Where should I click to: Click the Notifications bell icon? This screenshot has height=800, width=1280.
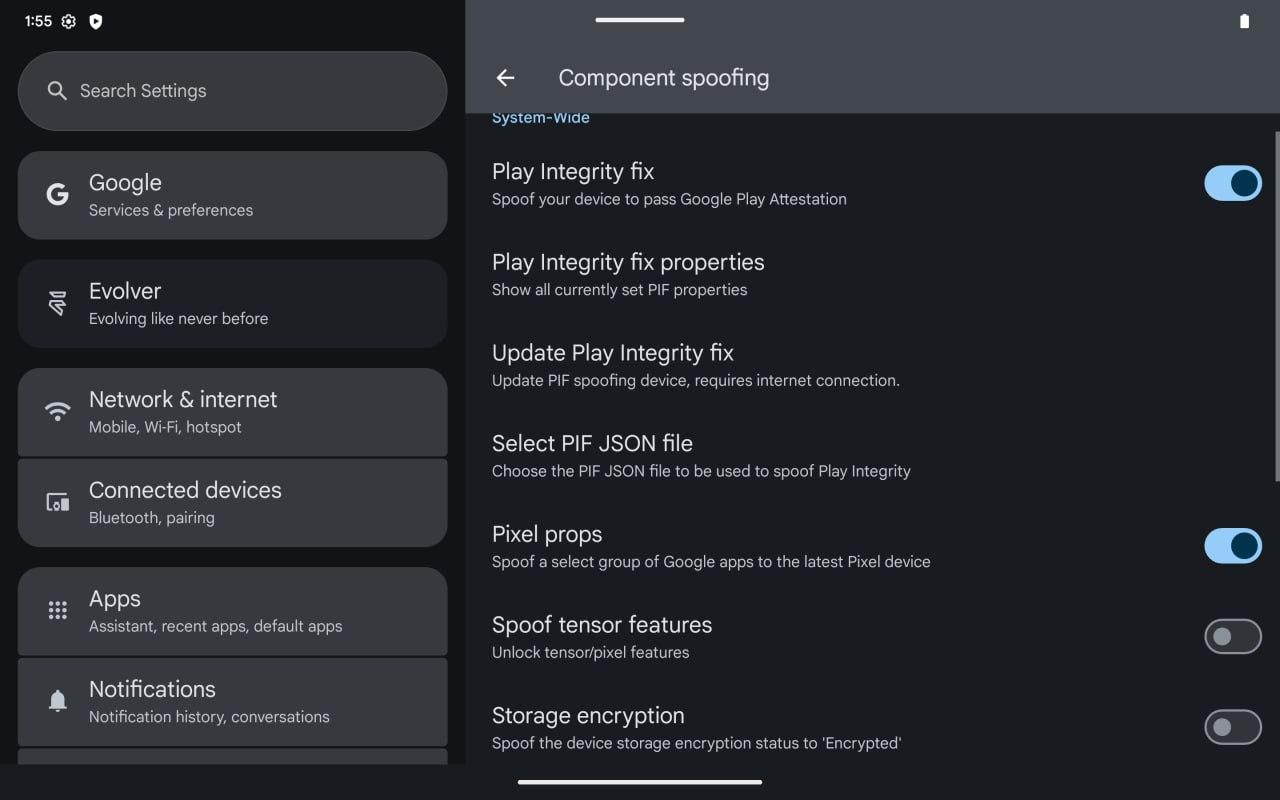click(x=58, y=701)
